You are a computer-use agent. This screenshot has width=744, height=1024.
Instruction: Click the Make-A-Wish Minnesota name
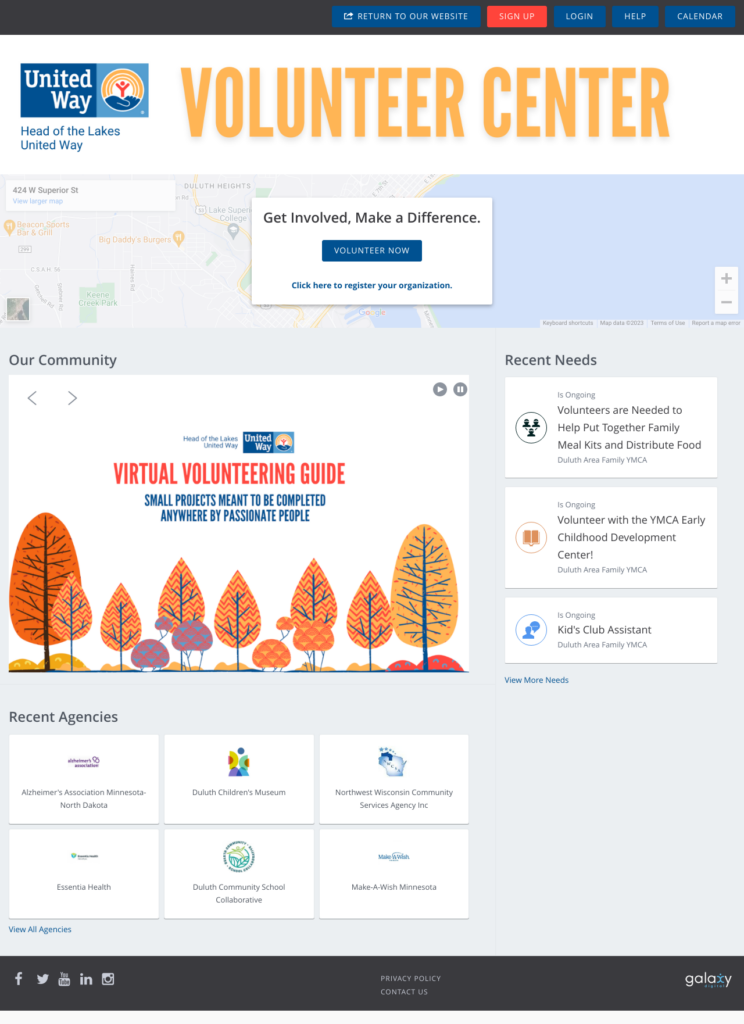tap(394, 887)
